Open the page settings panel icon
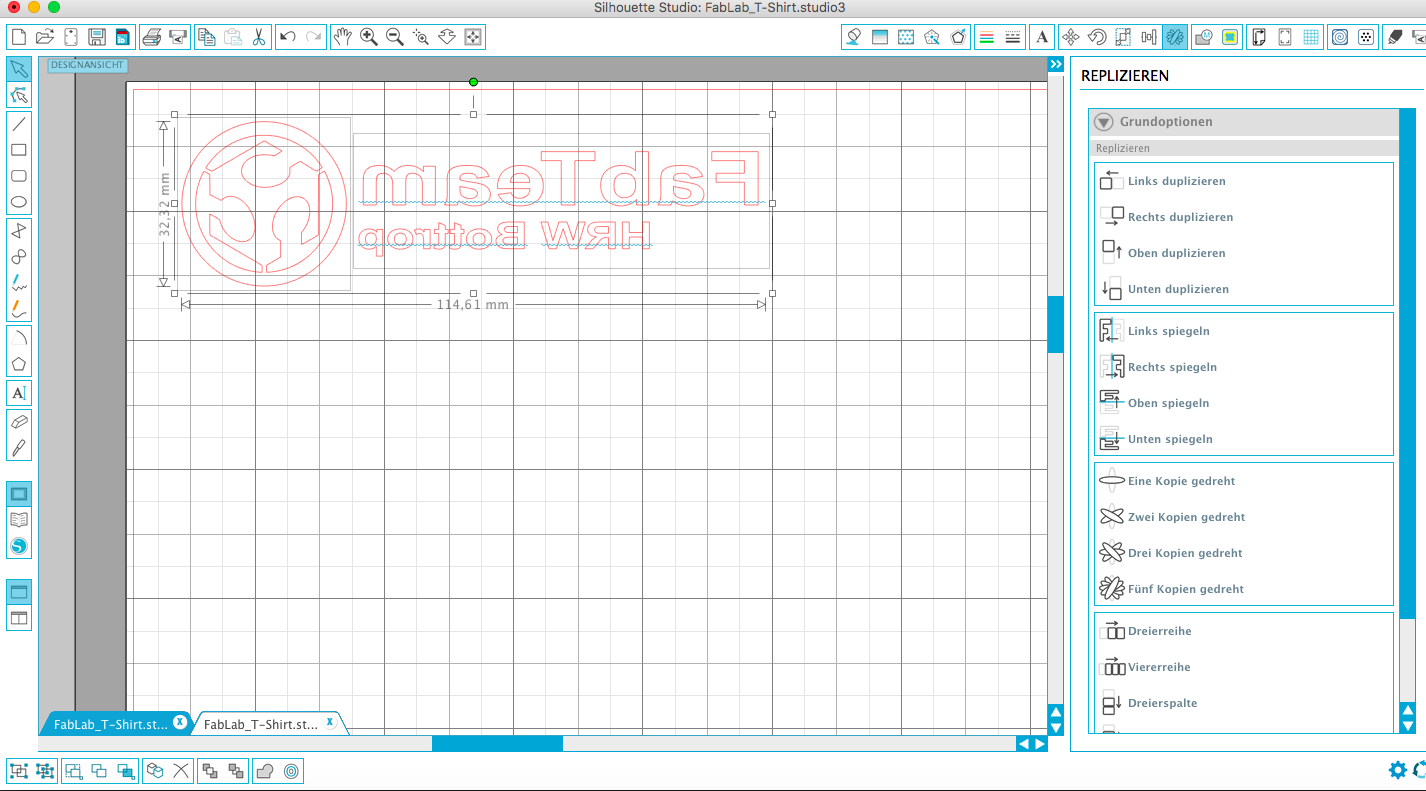The width and height of the screenshot is (1426, 791). [1259, 37]
